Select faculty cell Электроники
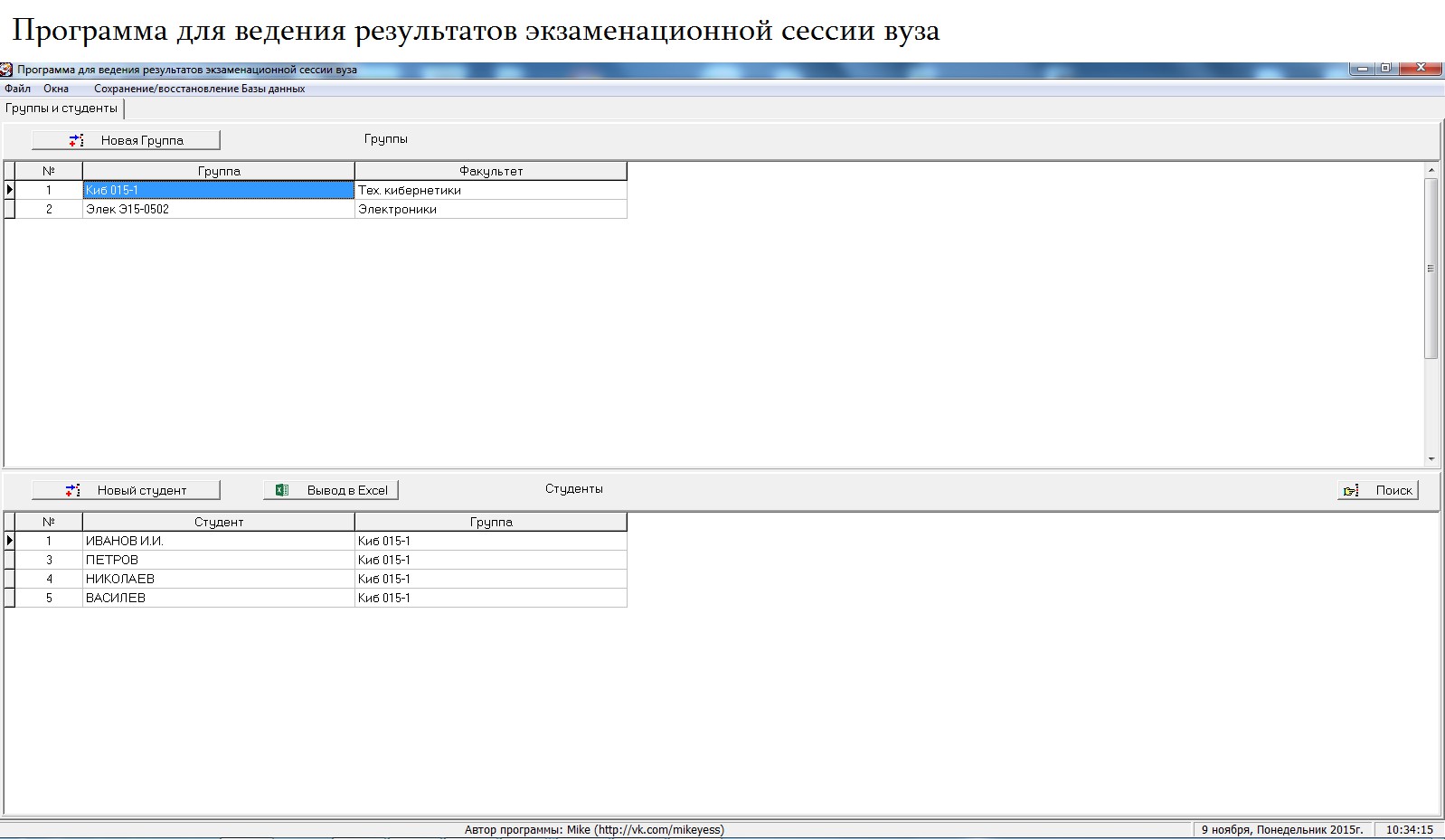The width and height of the screenshot is (1445, 840). point(490,209)
